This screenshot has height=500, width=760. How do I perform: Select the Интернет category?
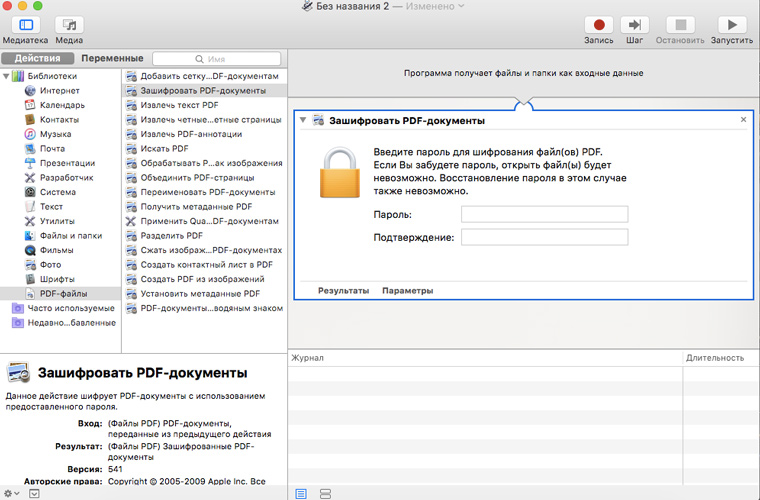60,91
